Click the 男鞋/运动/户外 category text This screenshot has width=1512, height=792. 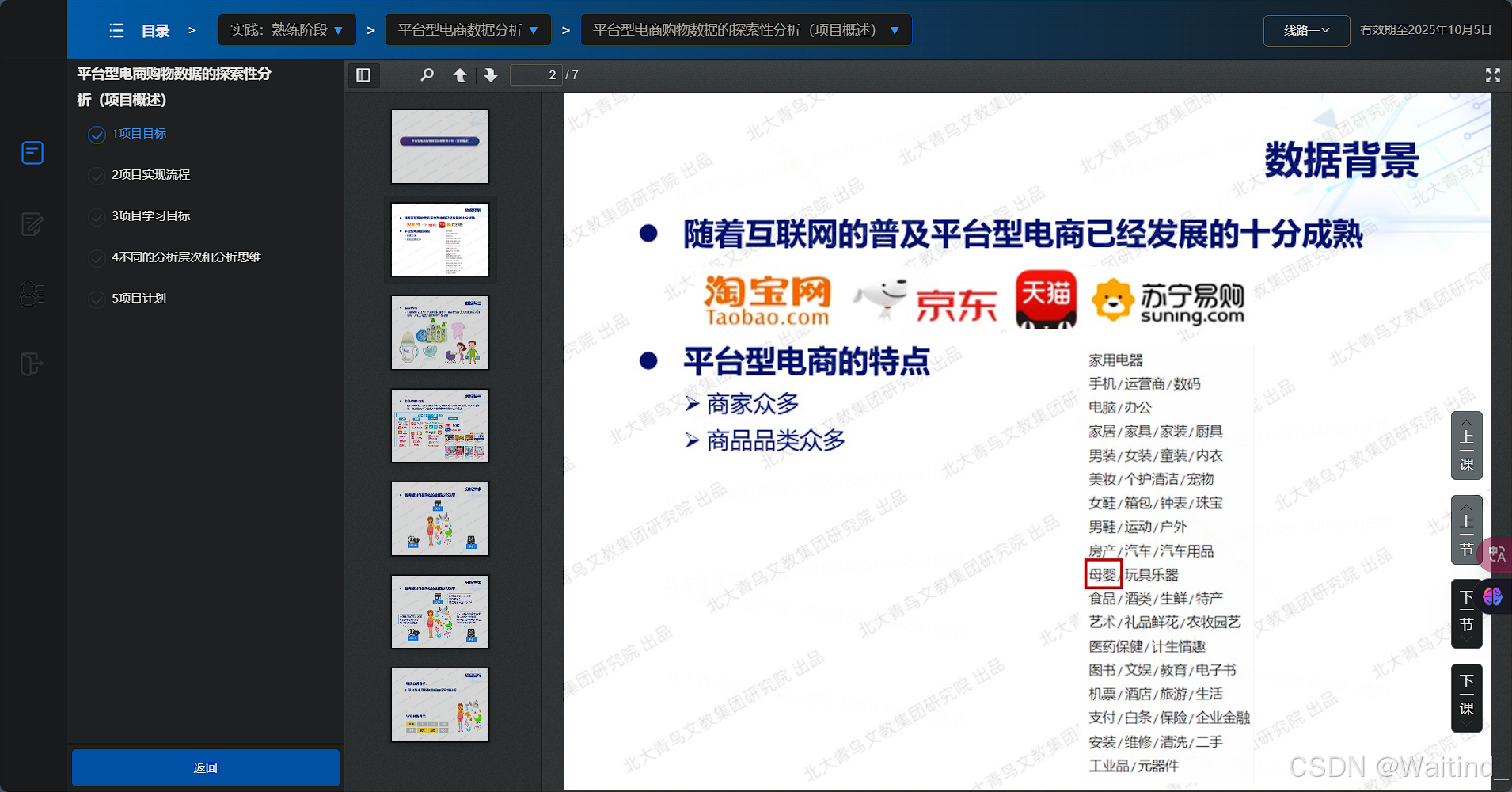click(x=1138, y=527)
